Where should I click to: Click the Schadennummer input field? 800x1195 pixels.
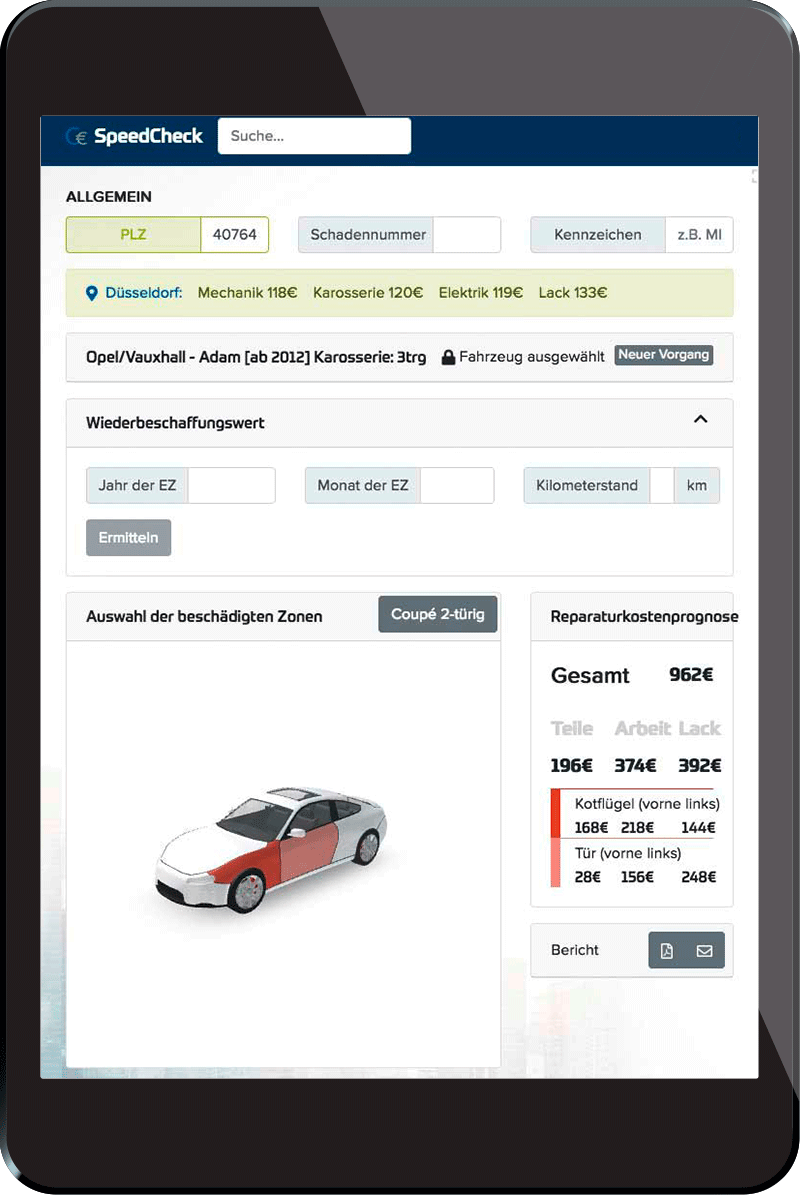[x=466, y=235]
